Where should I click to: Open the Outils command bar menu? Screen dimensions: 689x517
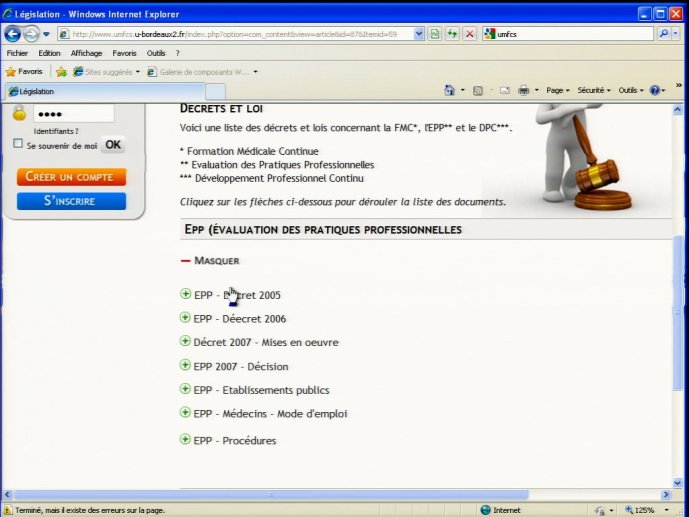[631, 90]
